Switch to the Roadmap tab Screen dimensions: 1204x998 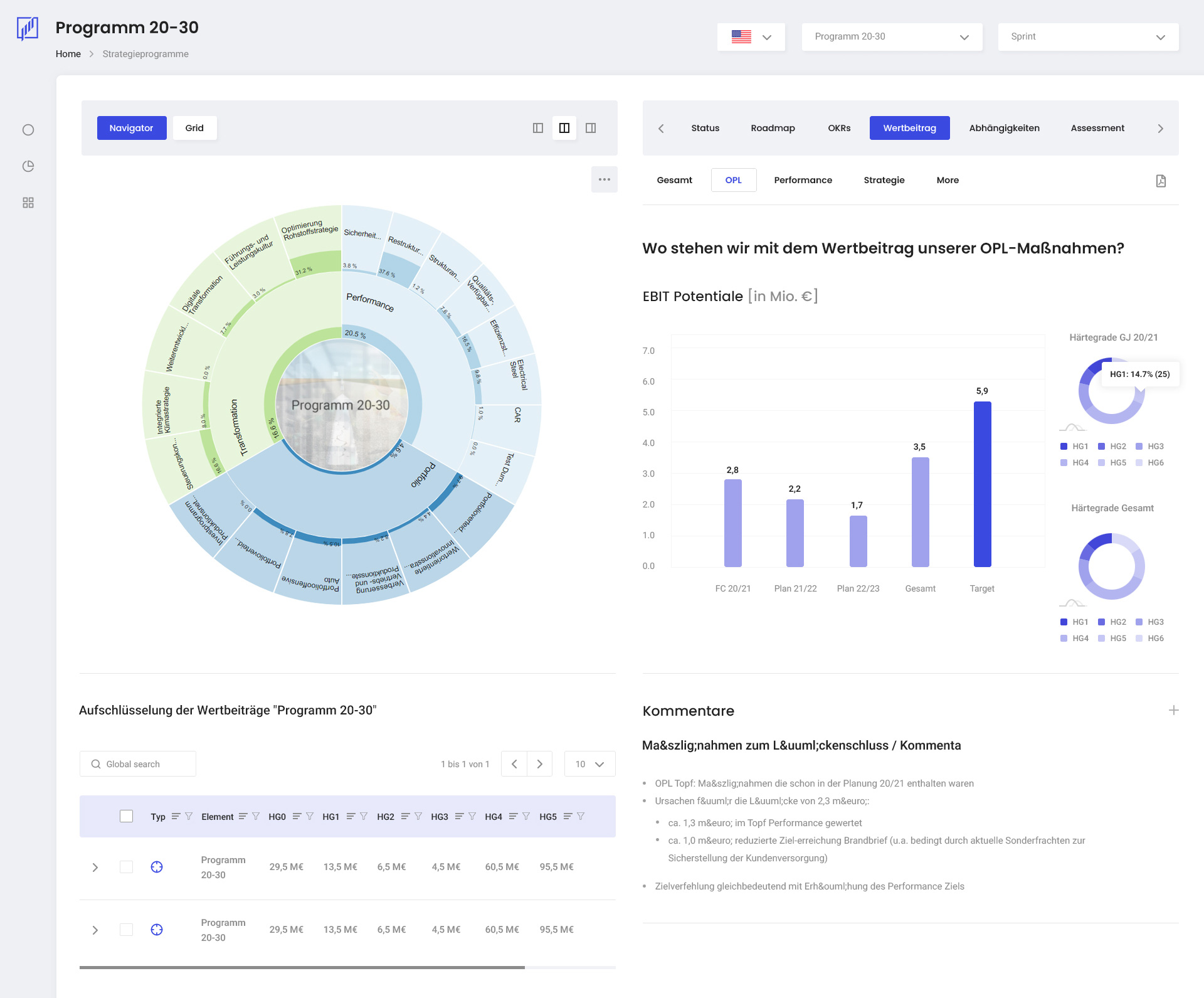coord(773,128)
